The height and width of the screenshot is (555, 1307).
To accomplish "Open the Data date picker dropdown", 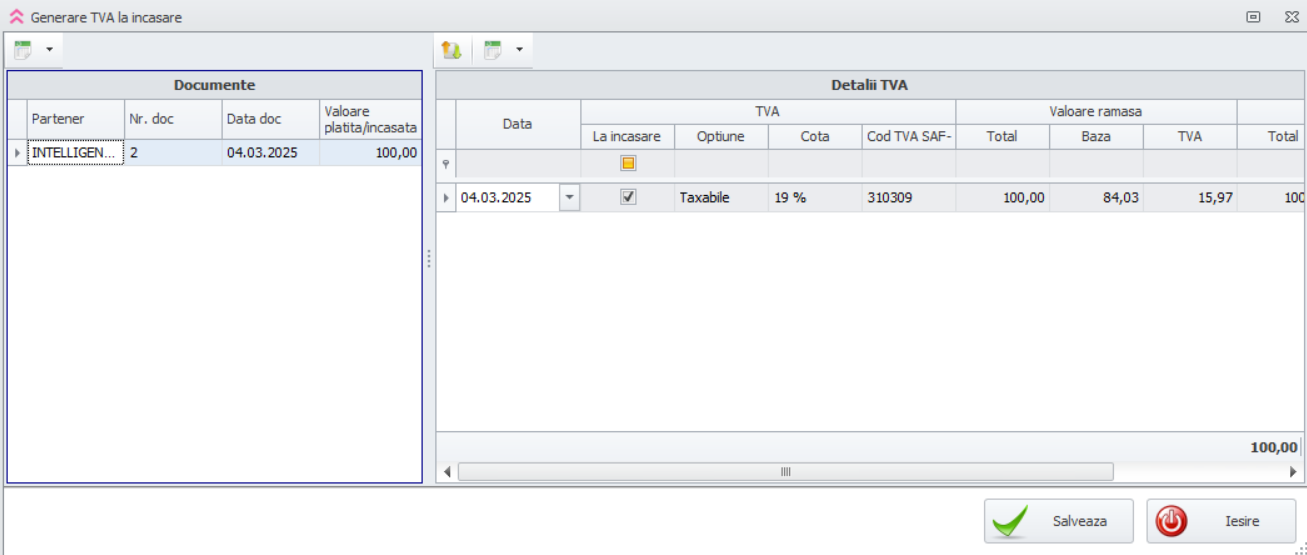I will coord(569,198).
